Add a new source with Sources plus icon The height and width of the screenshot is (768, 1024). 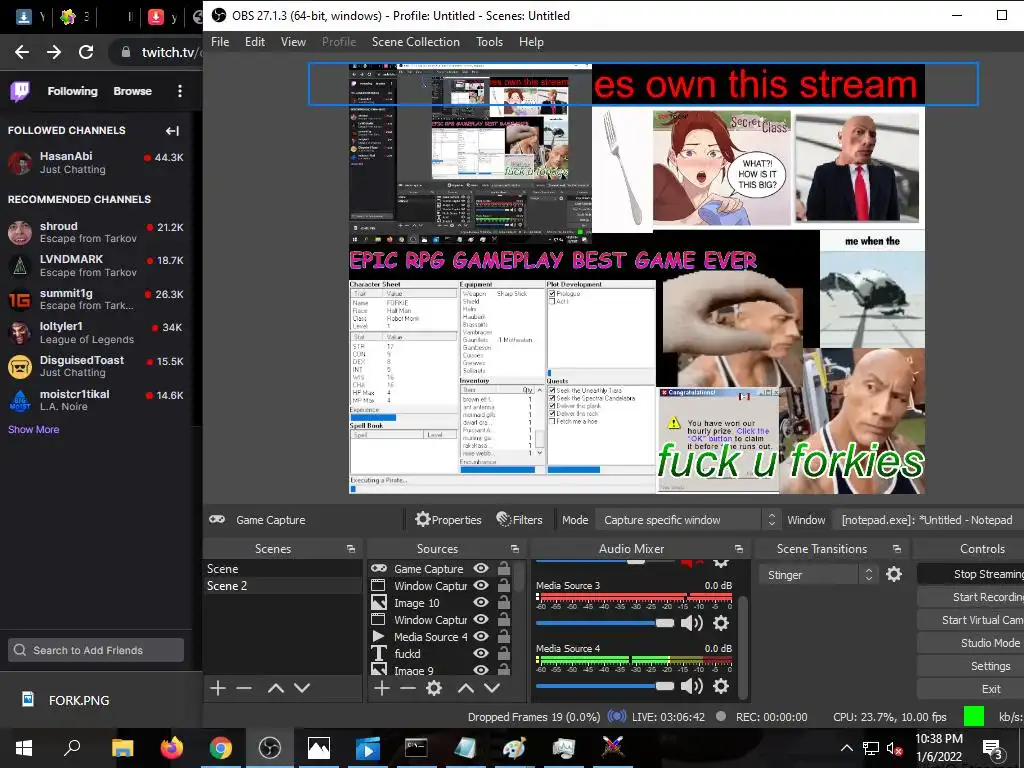point(382,688)
